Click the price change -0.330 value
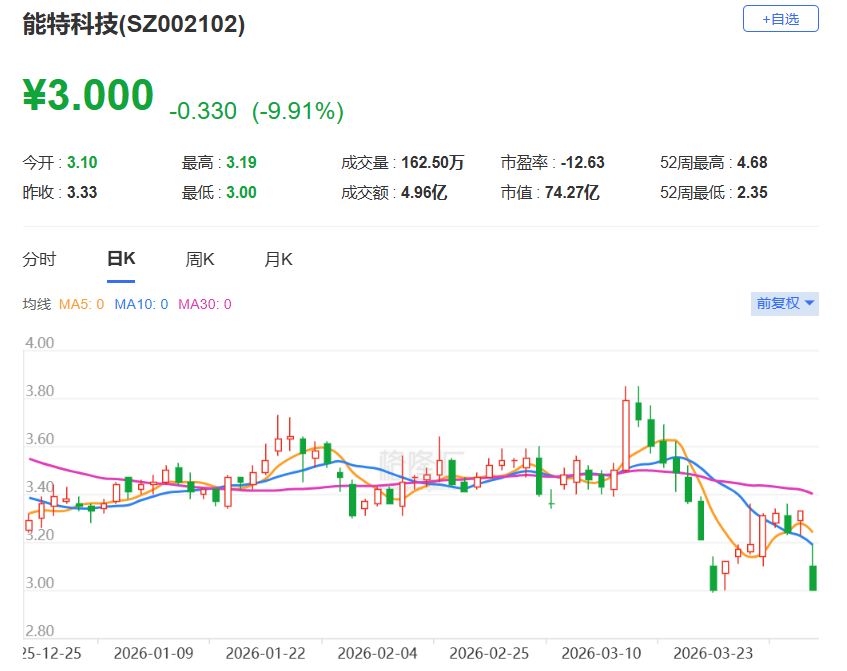 pyautogui.click(x=203, y=111)
